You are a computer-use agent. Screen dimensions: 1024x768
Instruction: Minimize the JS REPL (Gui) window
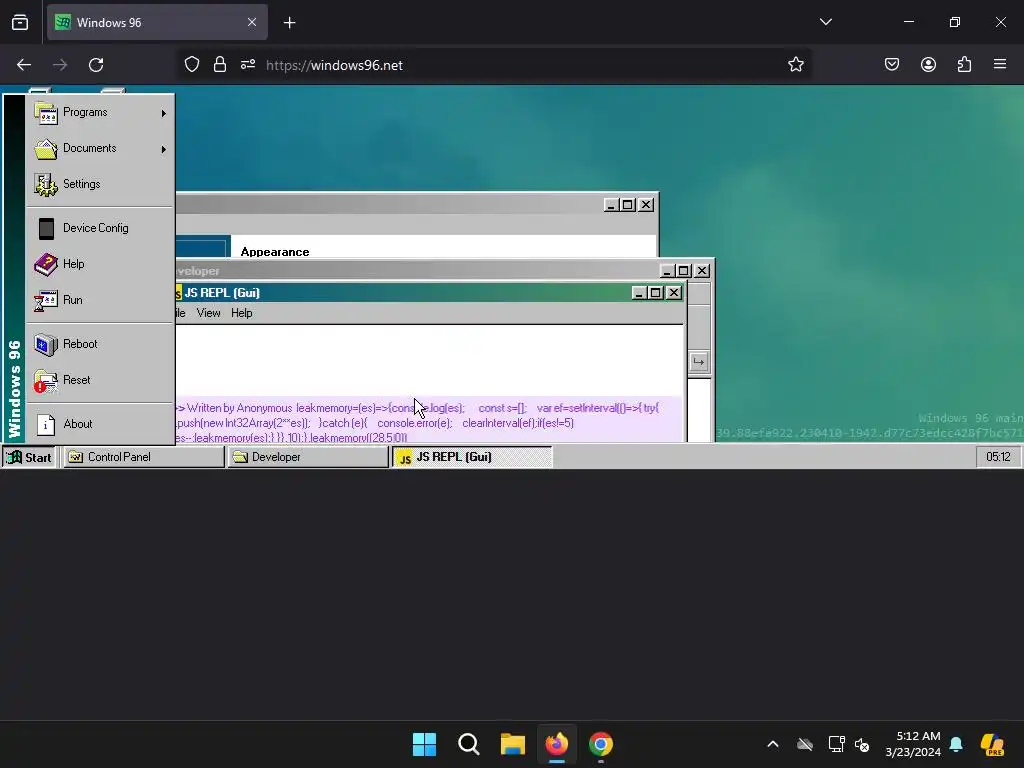pyautogui.click(x=639, y=293)
